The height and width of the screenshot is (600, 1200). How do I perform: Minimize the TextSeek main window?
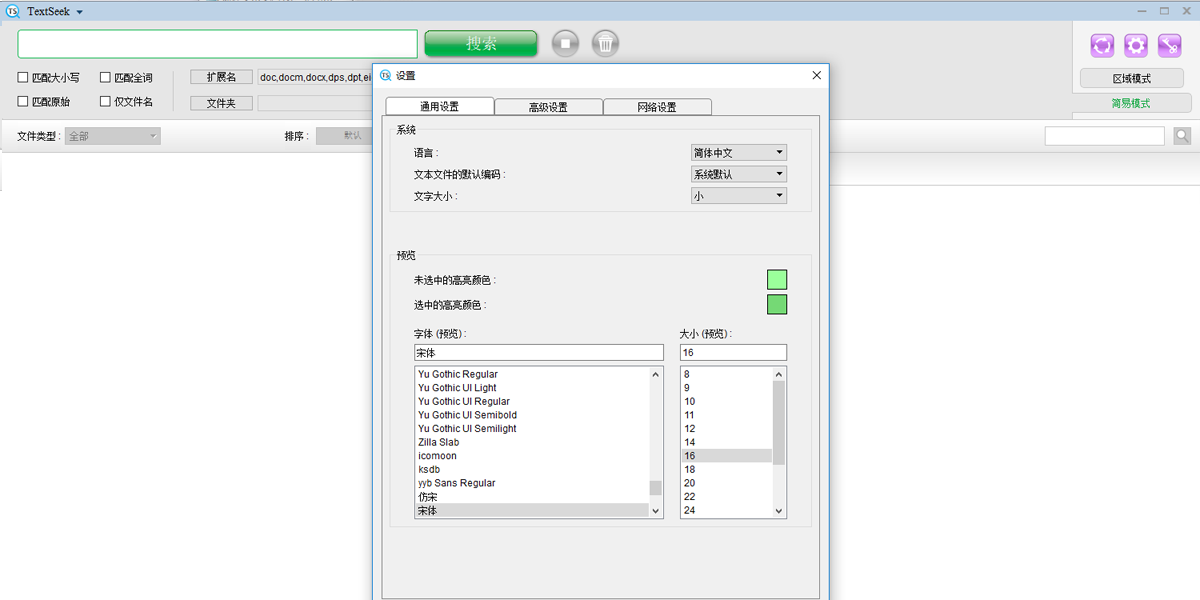tap(1142, 10)
